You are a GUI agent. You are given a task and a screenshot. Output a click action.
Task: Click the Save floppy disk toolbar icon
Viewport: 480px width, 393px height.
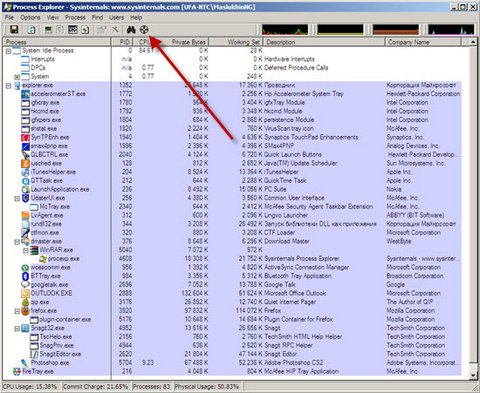tap(14, 30)
